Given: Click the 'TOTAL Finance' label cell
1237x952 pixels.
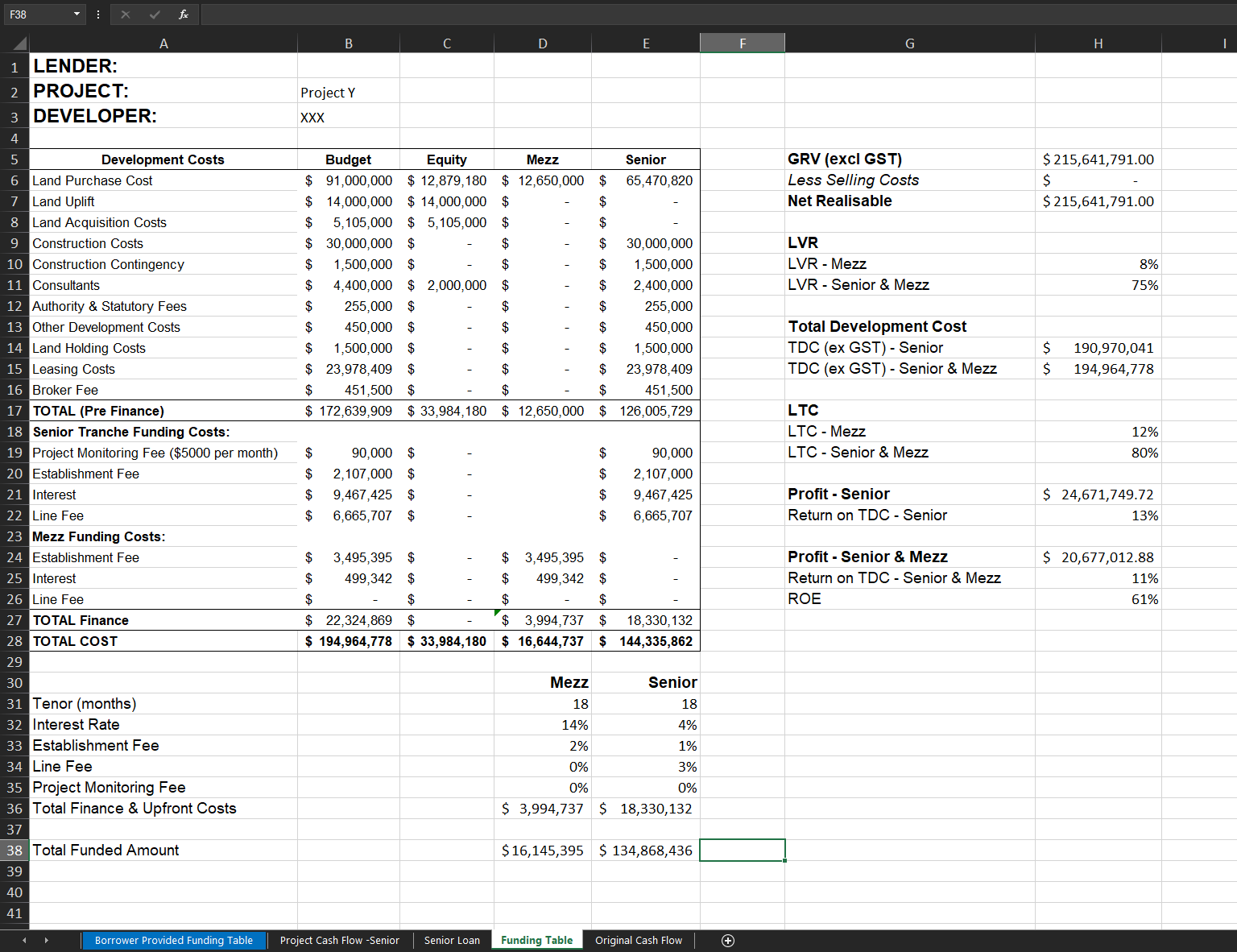Looking at the screenshot, I should pos(163,620).
